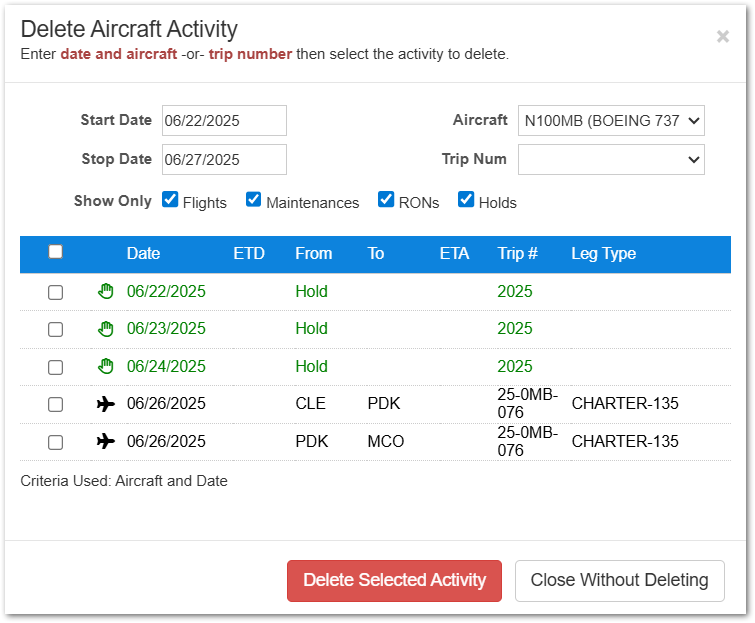Click into the Start Date field

pos(224,121)
